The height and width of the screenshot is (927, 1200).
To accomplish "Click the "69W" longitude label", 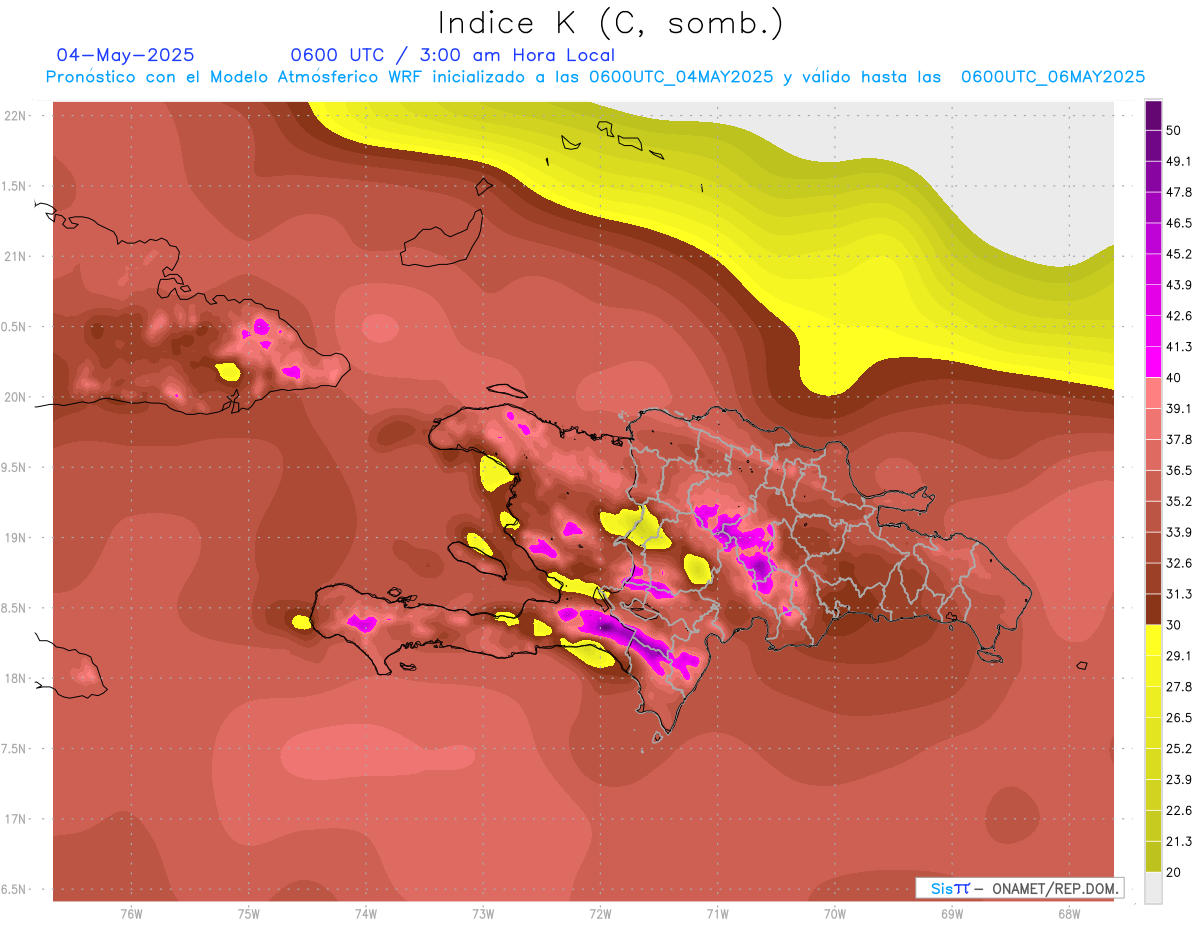I will tap(952, 913).
